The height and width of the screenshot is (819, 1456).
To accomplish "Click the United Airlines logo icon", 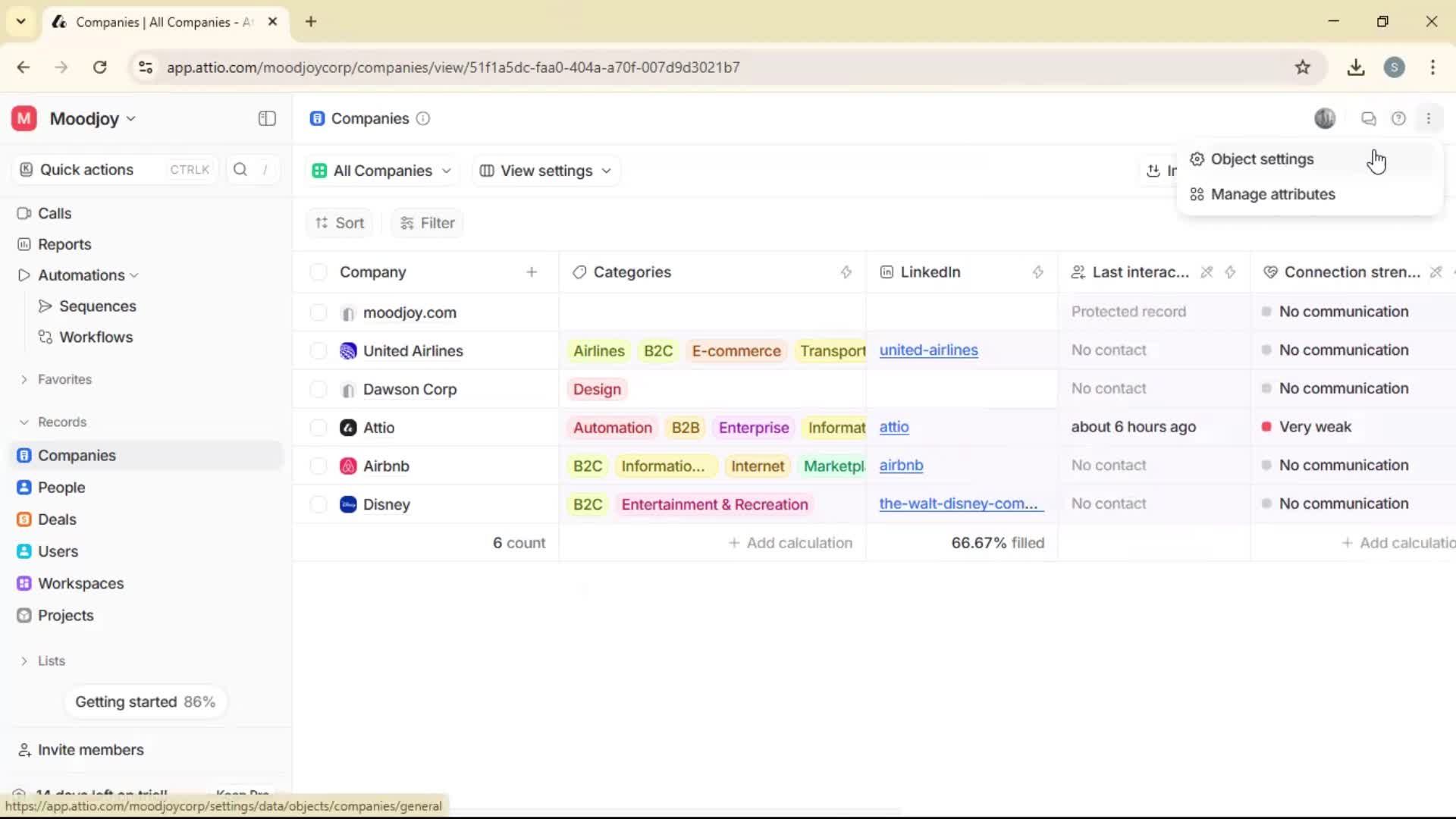I will click(348, 350).
